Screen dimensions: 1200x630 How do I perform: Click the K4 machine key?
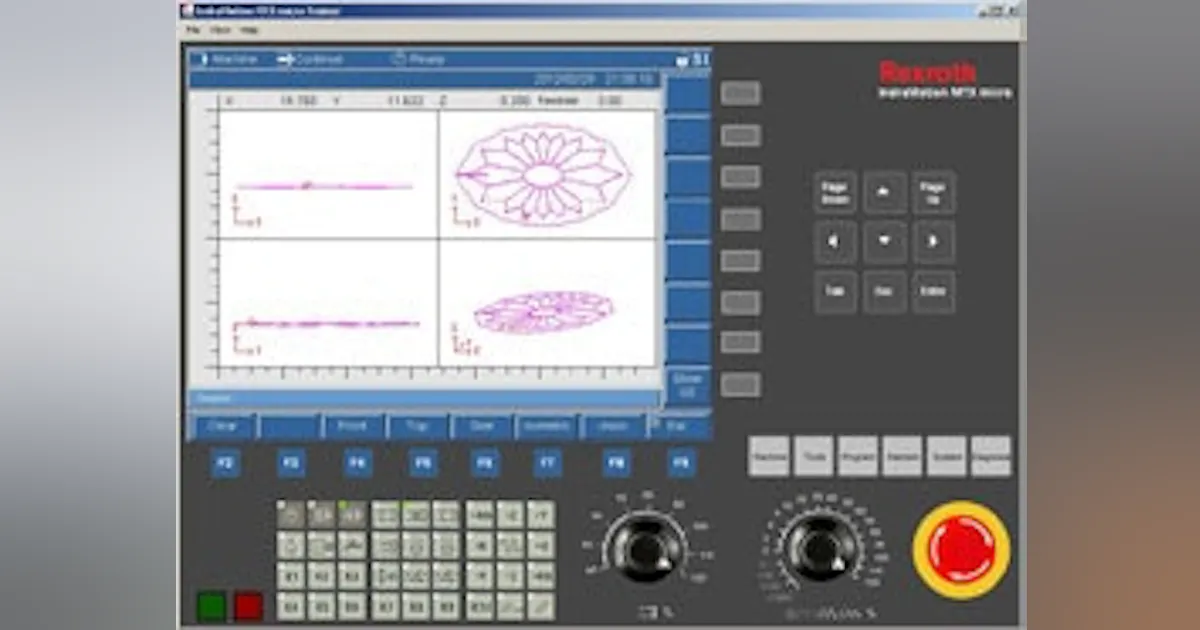290,606
